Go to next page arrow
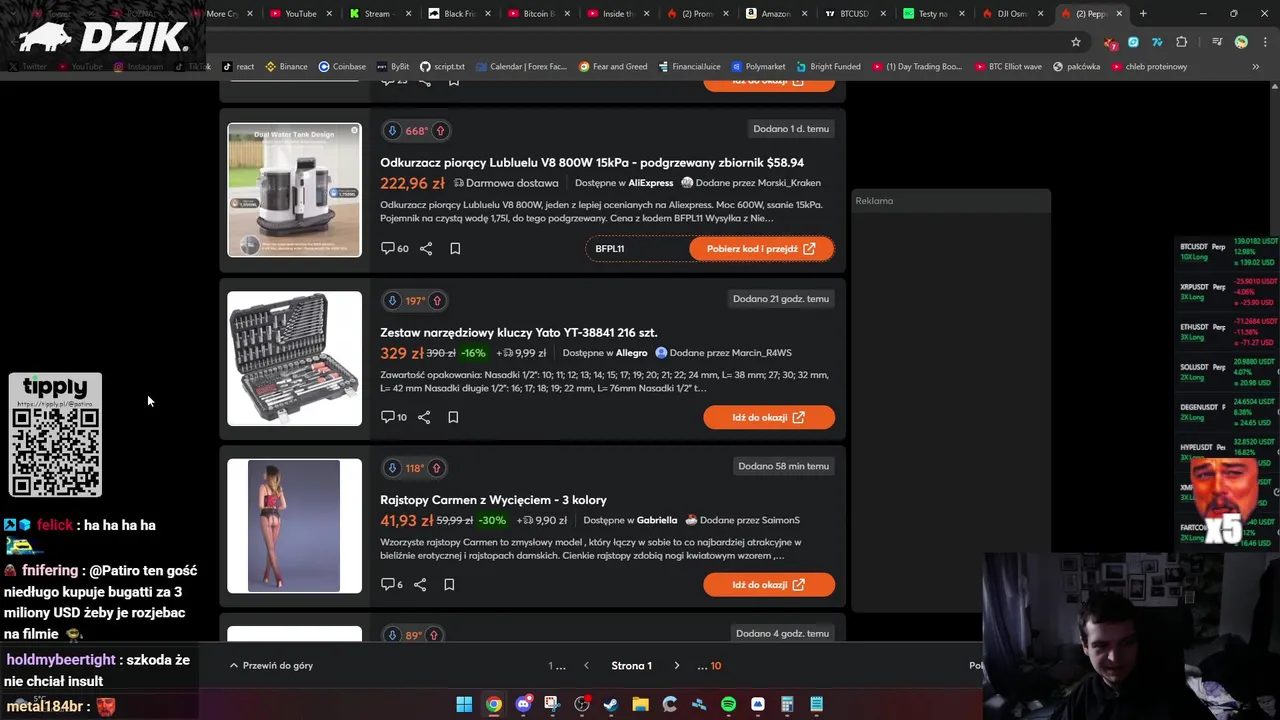This screenshot has width=1280, height=720. (x=677, y=665)
